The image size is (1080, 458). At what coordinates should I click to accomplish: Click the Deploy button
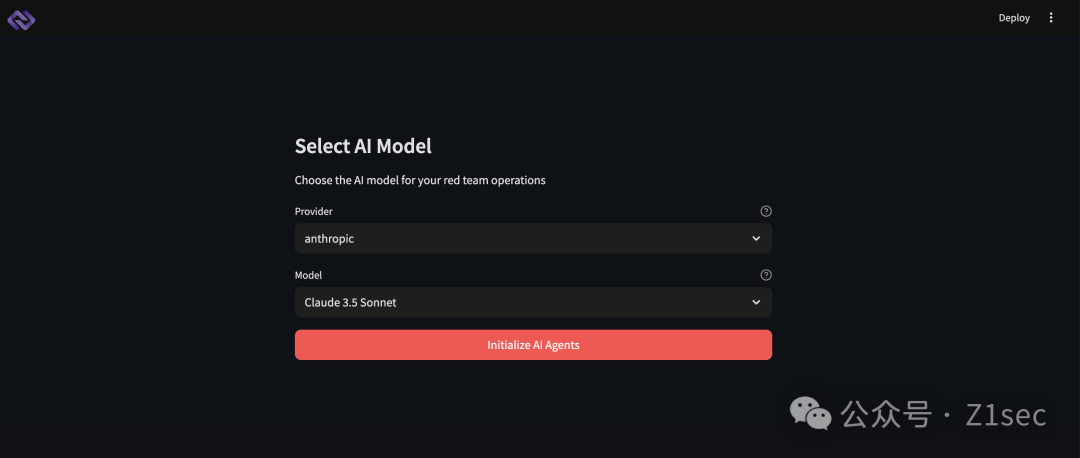pyautogui.click(x=1014, y=18)
